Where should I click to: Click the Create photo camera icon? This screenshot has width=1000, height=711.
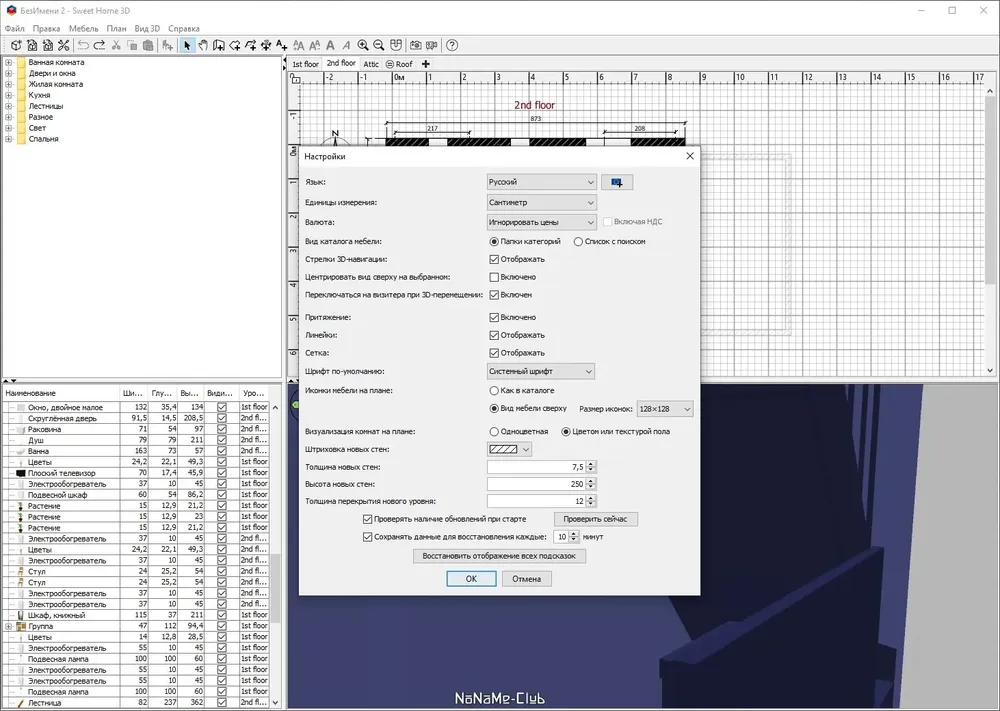pos(415,45)
